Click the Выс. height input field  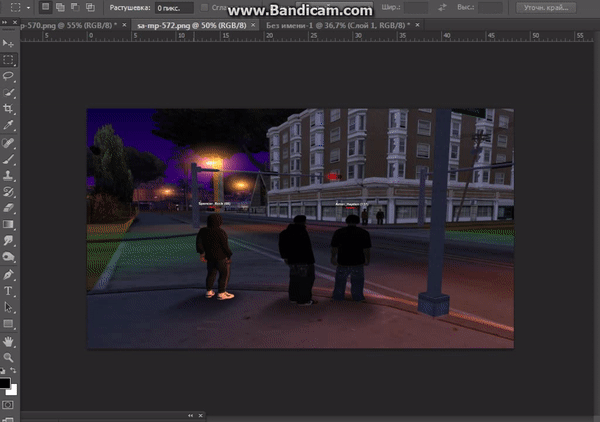click(x=491, y=7)
